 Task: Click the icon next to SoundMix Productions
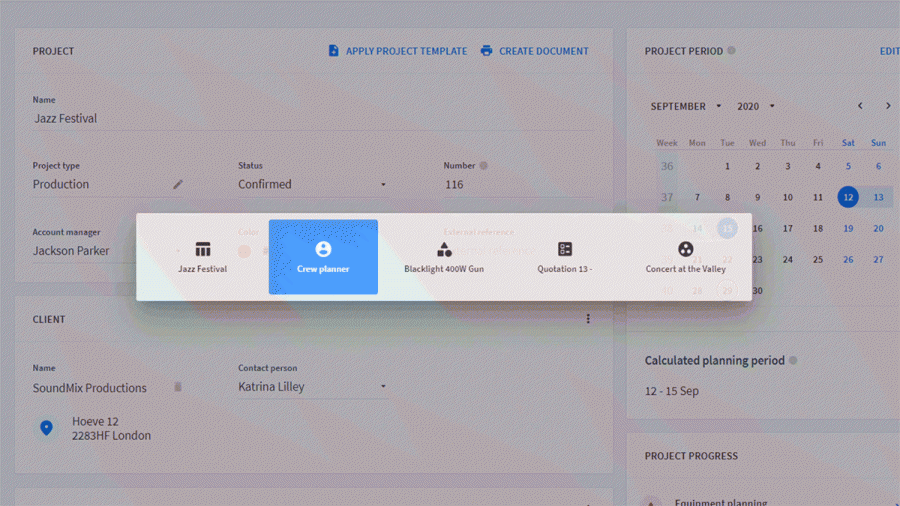pos(178,387)
